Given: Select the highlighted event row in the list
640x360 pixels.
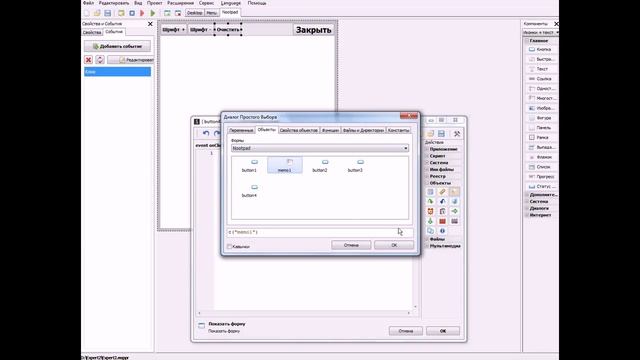Looking at the screenshot, I should (118, 72).
